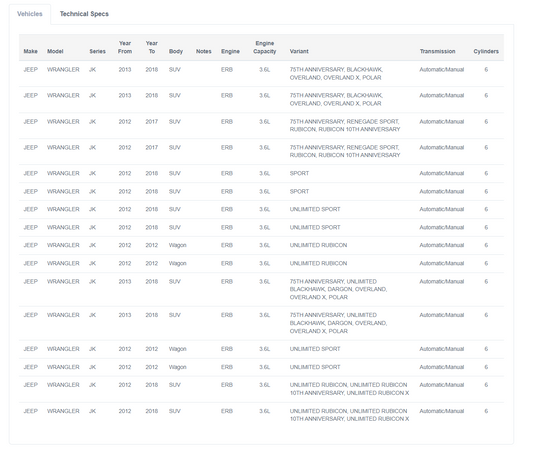Click the bottom row's Automatic/Manual transmission value
533x453 pixels.
click(x=442, y=411)
